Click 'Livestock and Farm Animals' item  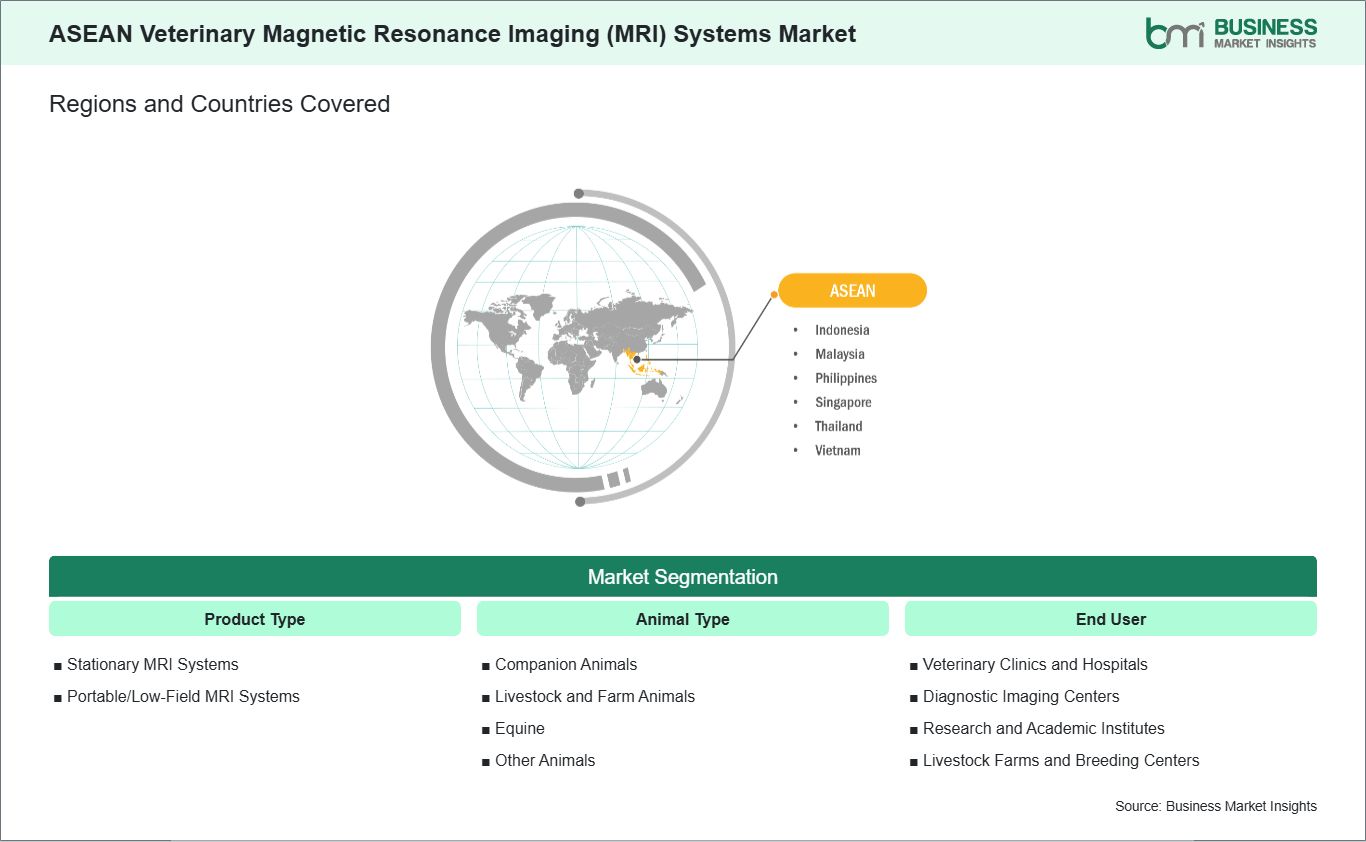595,696
